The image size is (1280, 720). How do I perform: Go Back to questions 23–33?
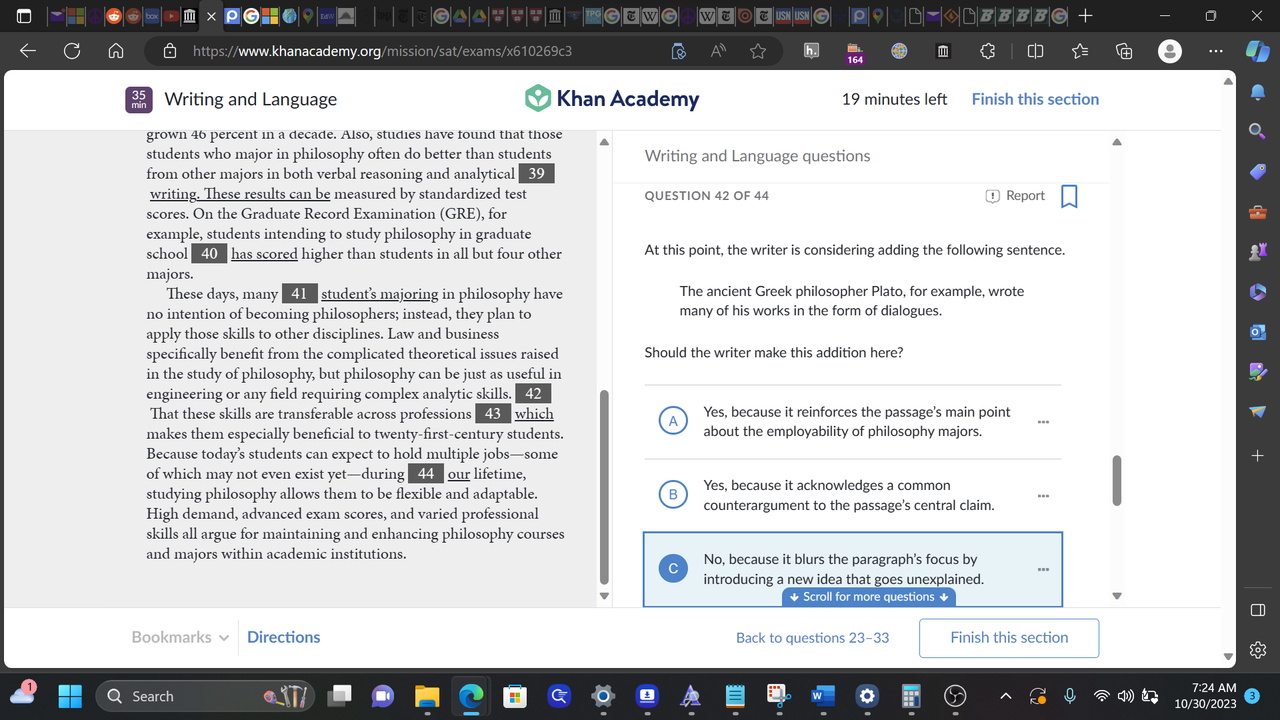(x=812, y=638)
